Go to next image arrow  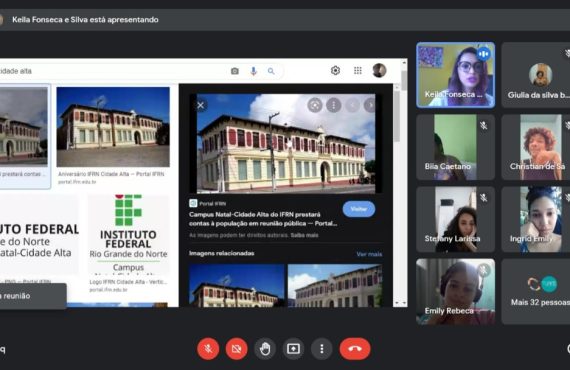[x=370, y=105]
